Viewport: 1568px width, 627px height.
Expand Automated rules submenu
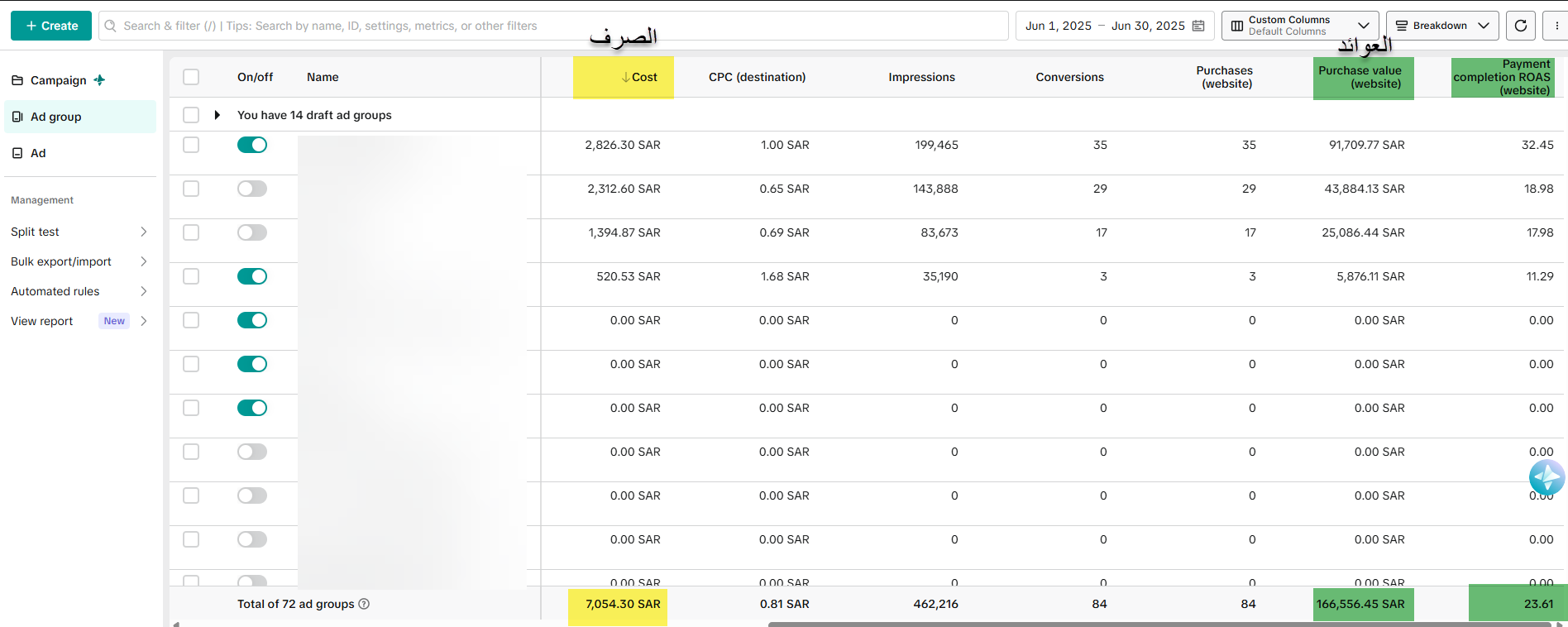tap(144, 291)
